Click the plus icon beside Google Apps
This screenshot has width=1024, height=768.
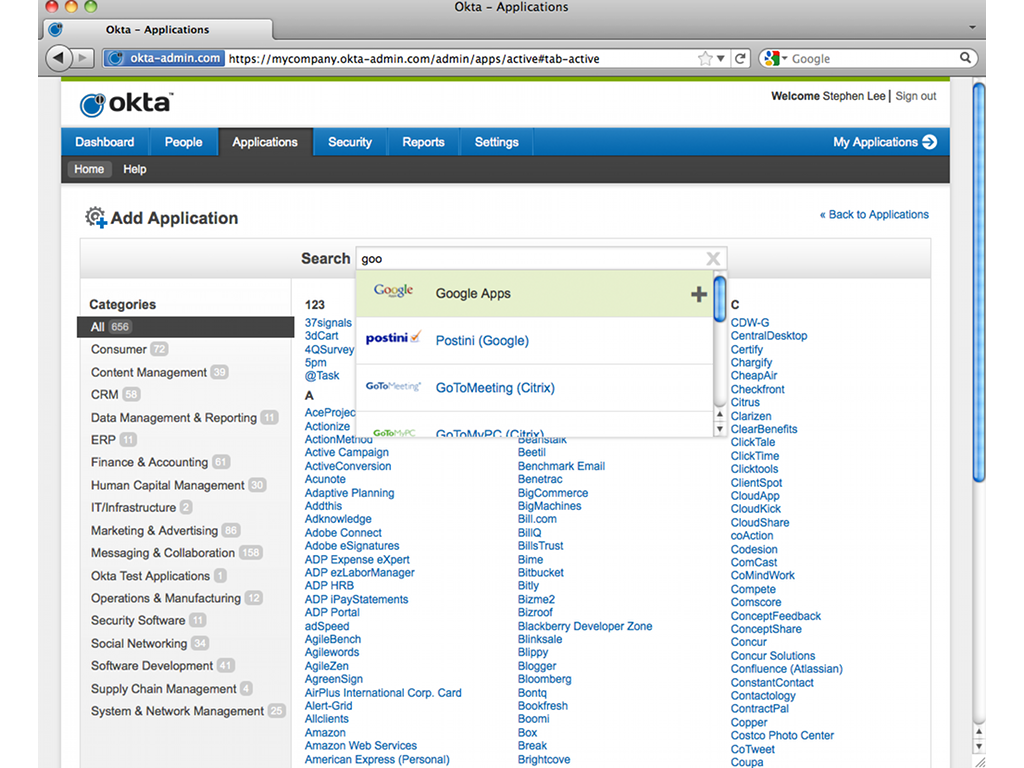click(x=699, y=294)
